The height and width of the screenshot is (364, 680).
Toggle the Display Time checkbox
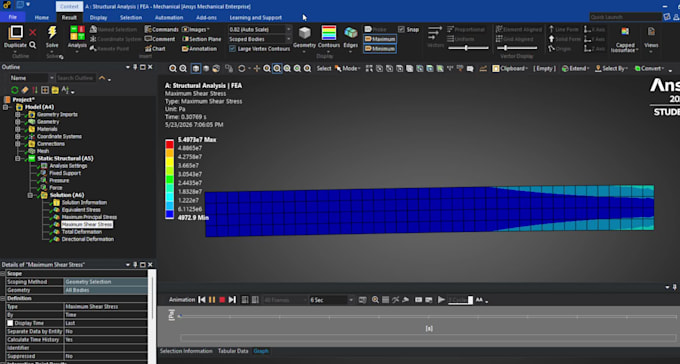(x=10, y=323)
